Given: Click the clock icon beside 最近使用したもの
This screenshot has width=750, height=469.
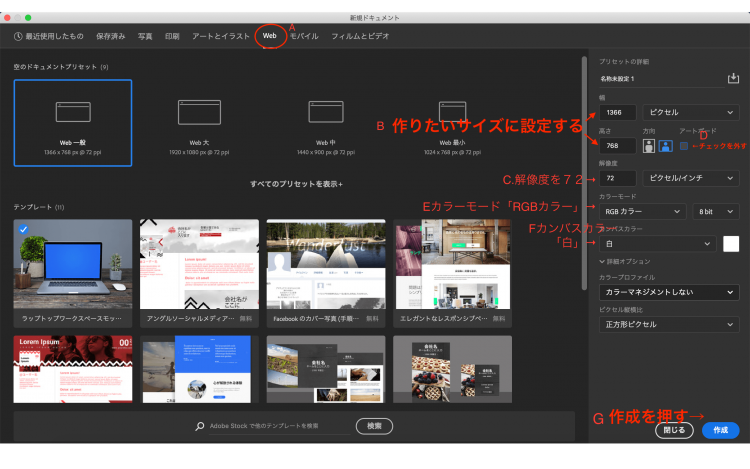Looking at the screenshot, I should (x=18, y=36).
